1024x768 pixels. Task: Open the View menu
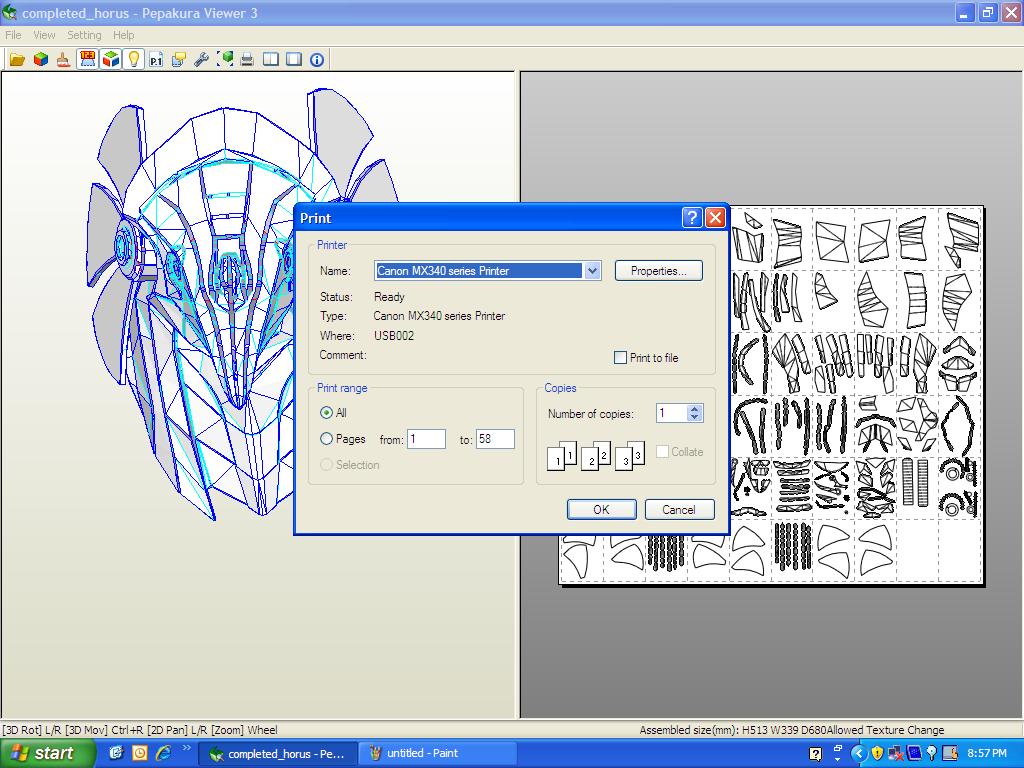point(44,35)
